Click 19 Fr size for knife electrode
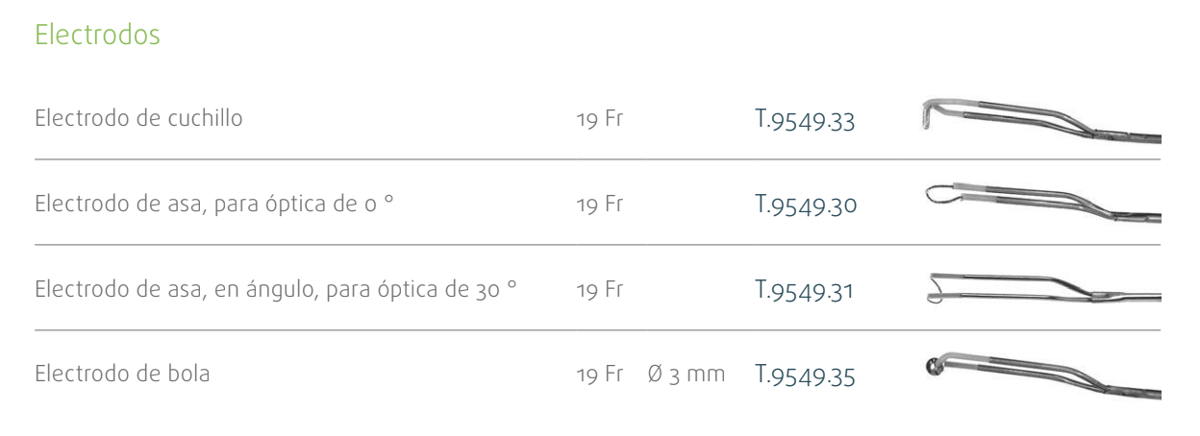Viewport: 1200px width, 436px height. pos(600,121)
